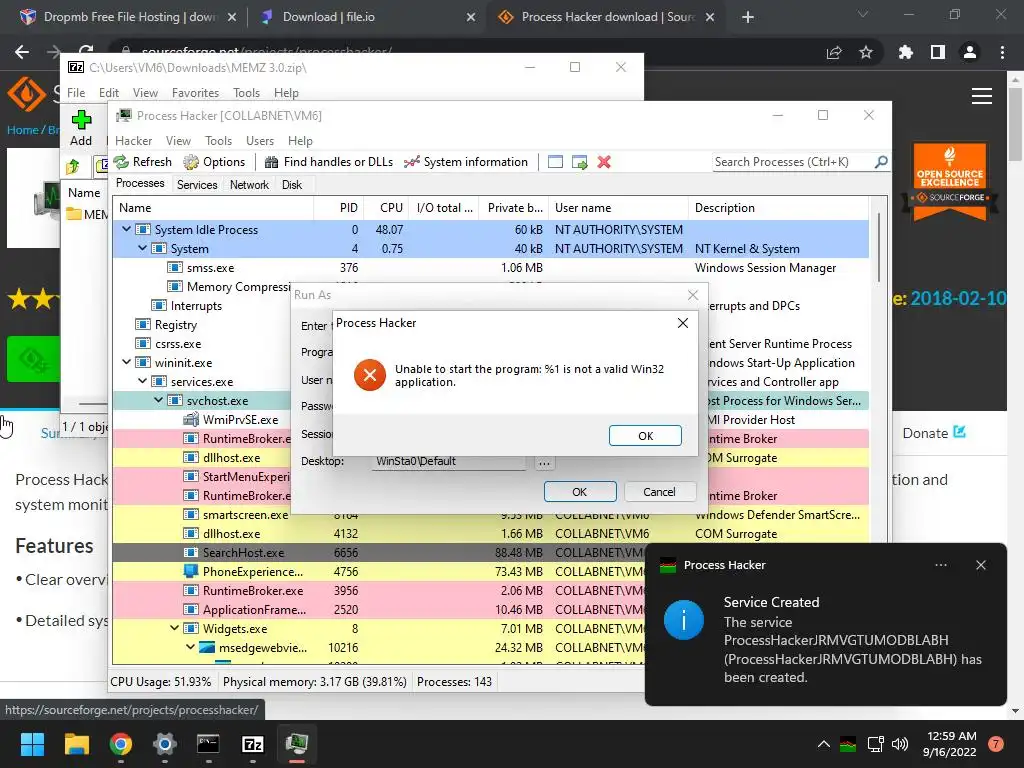Click OK in the error message dialog

[x=645, y=436]
